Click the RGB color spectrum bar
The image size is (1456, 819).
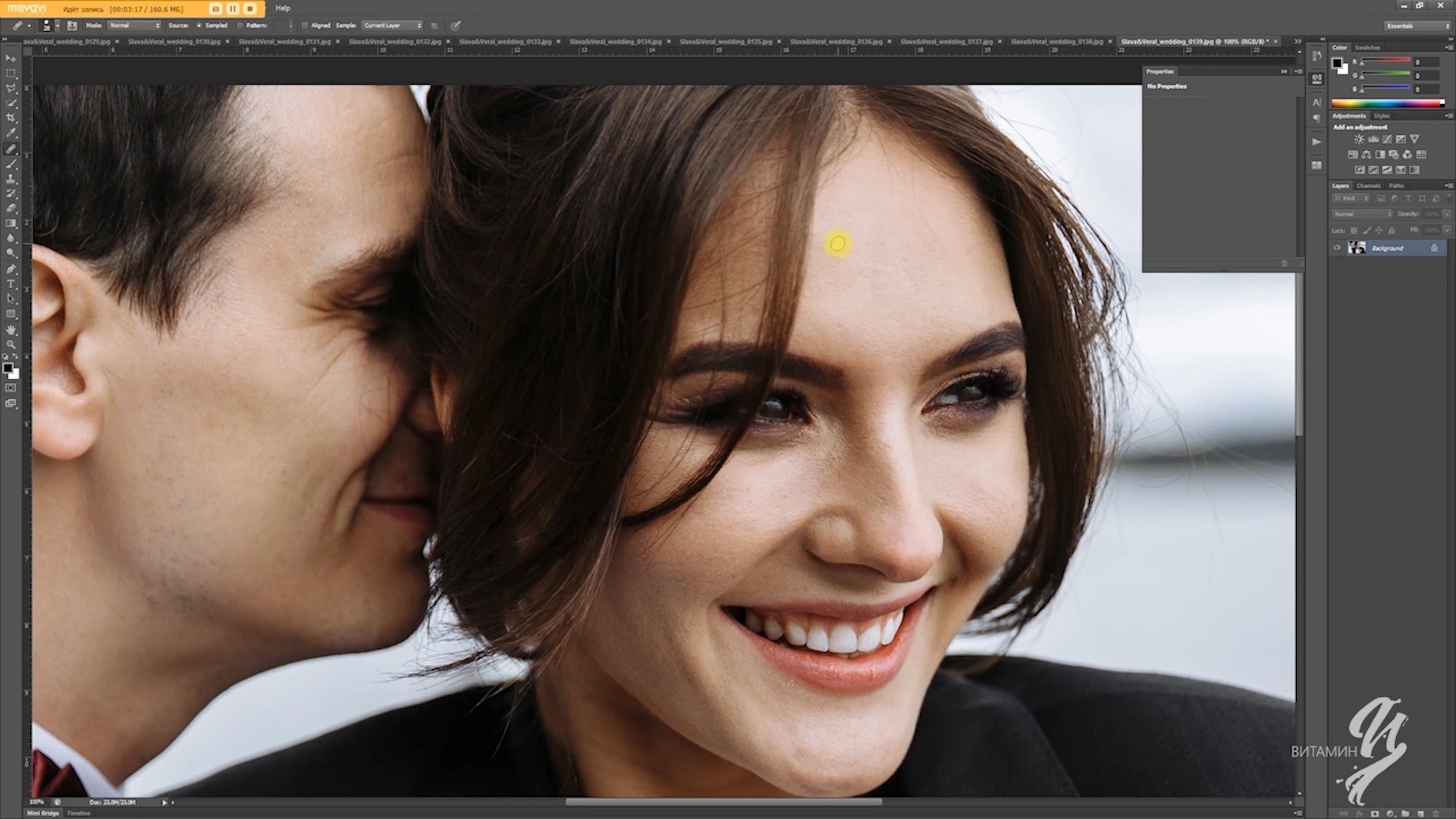[1386, 103]
